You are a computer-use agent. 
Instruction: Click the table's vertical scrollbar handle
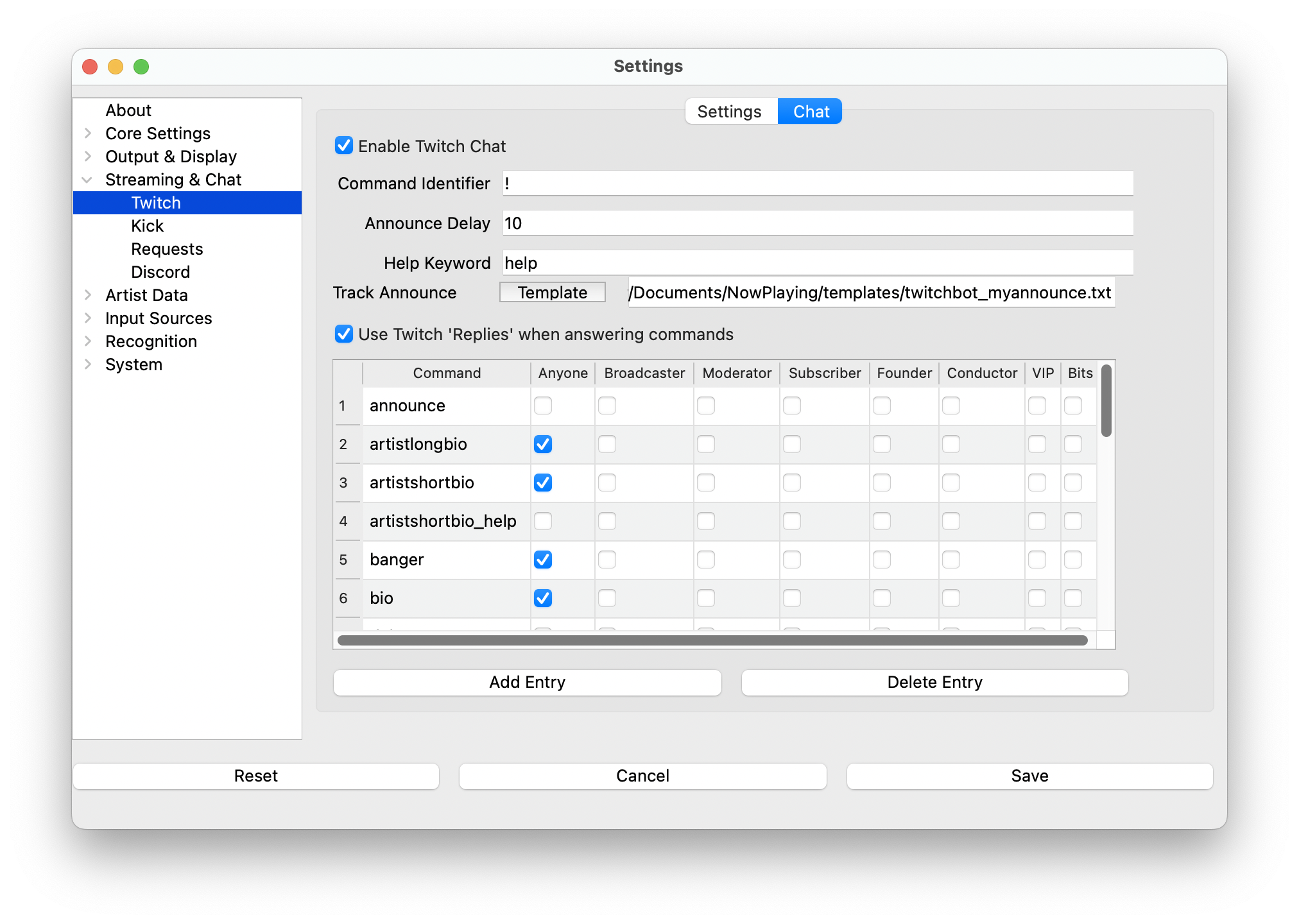pyautogui.click(x=1106, y=401)
